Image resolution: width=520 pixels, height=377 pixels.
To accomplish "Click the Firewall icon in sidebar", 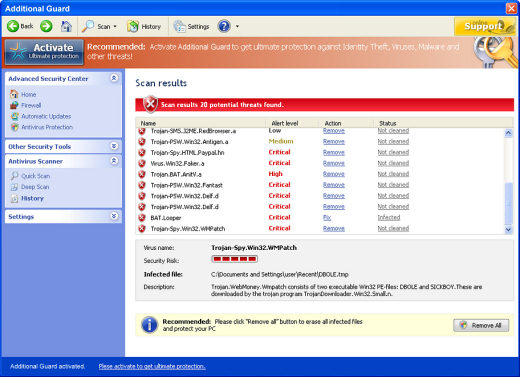I will tap(14, 105).
